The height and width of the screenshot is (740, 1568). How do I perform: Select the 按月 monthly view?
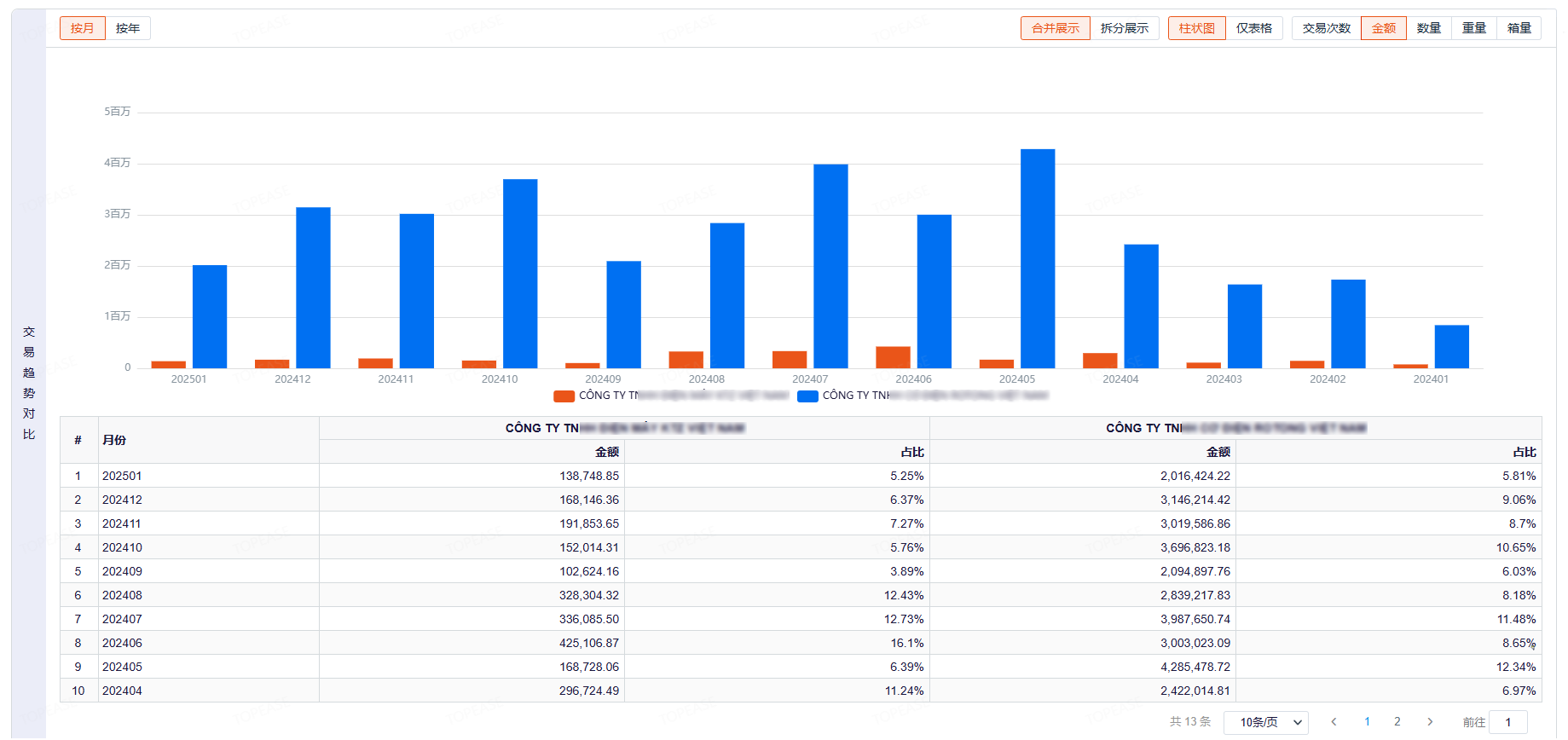click(83, 28)
